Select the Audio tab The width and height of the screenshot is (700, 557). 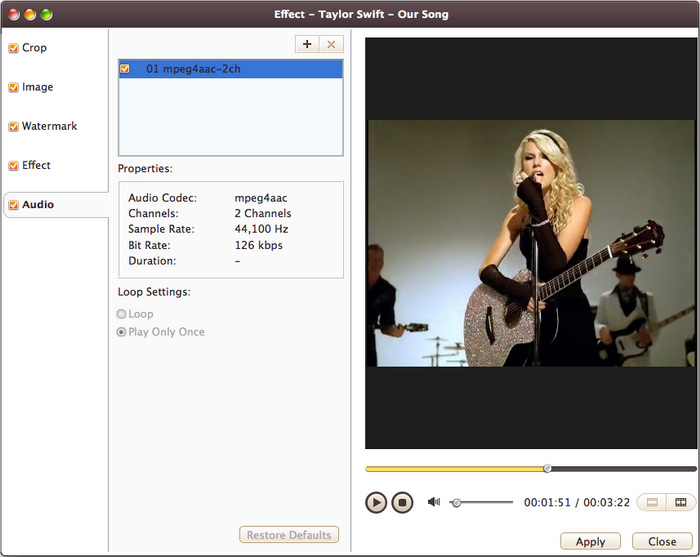point(38,205)
